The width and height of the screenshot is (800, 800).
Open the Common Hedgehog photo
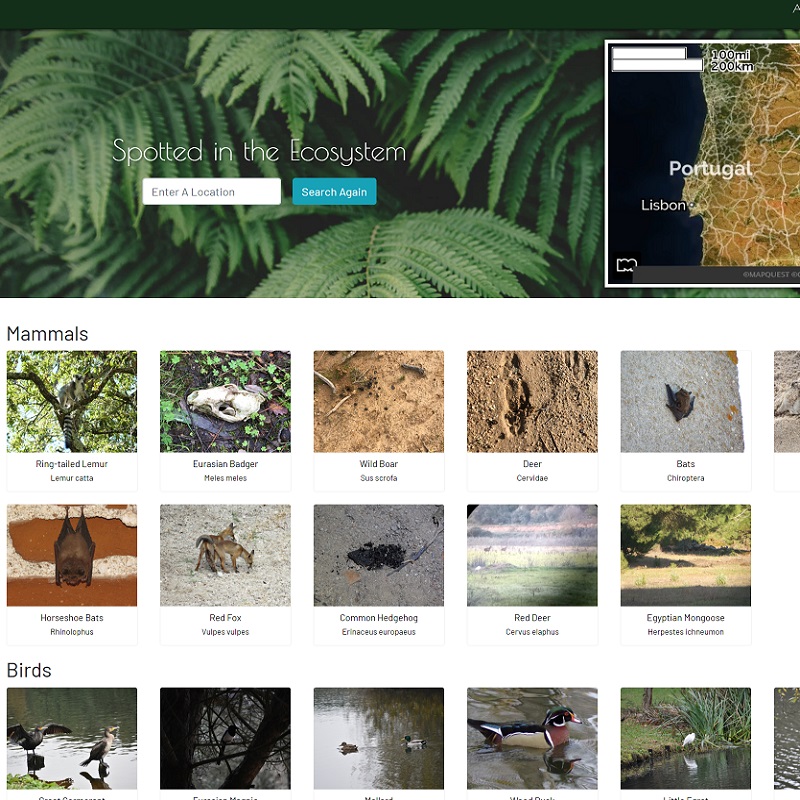pyautogui.click(x=379, y=556)
